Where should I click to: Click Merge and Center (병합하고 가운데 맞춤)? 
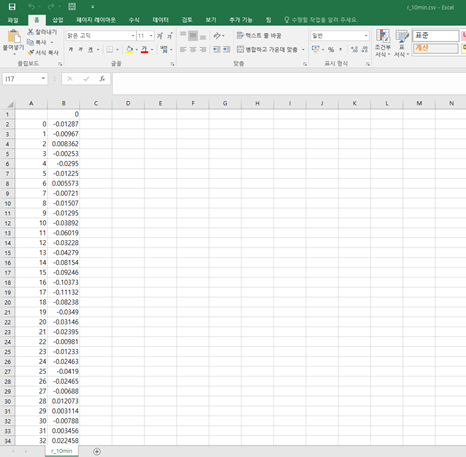[x=267, y=49]
